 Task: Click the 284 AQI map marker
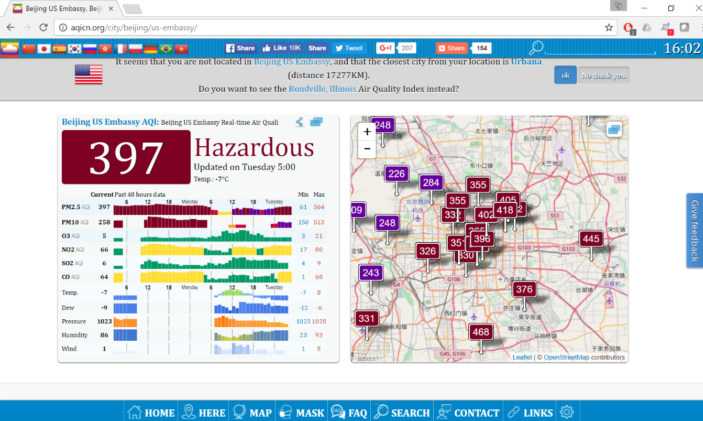[431, 182]
